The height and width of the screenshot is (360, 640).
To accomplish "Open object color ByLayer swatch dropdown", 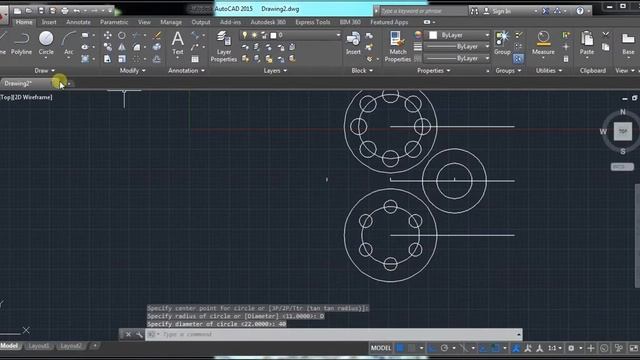I will point(458,36).
